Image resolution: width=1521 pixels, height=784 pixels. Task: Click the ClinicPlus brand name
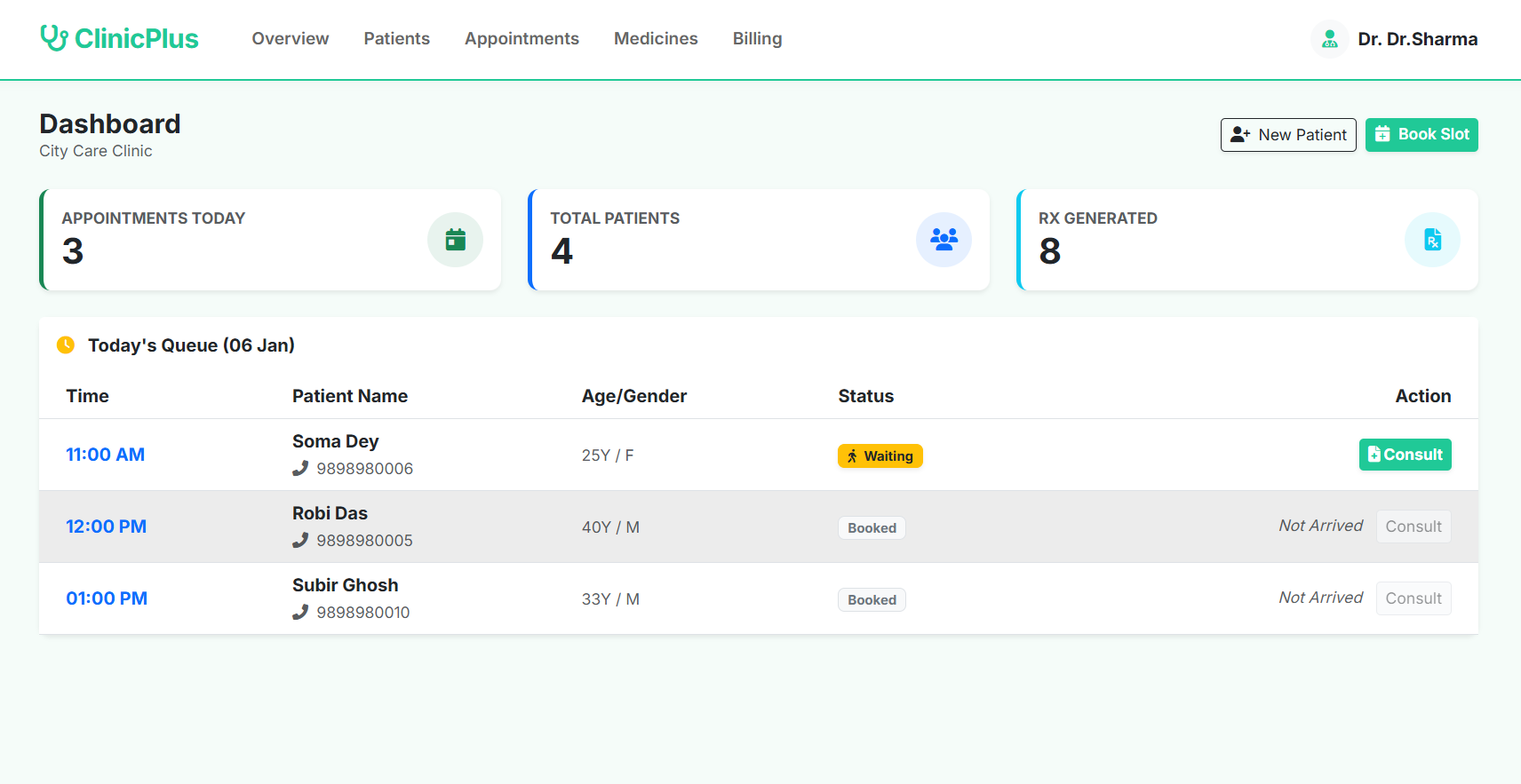coord(137,38)
